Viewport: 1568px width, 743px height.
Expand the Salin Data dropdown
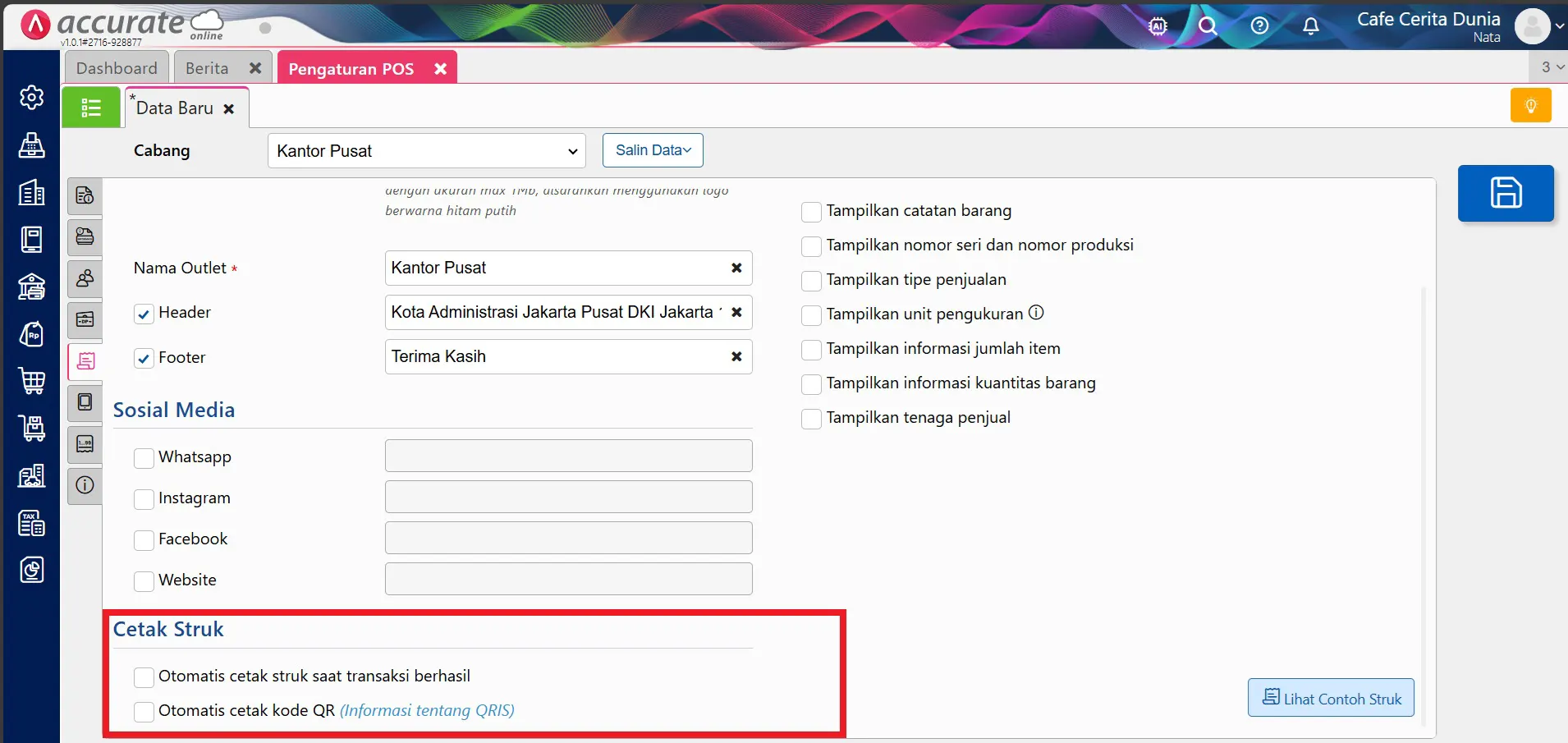click(652, 150)
